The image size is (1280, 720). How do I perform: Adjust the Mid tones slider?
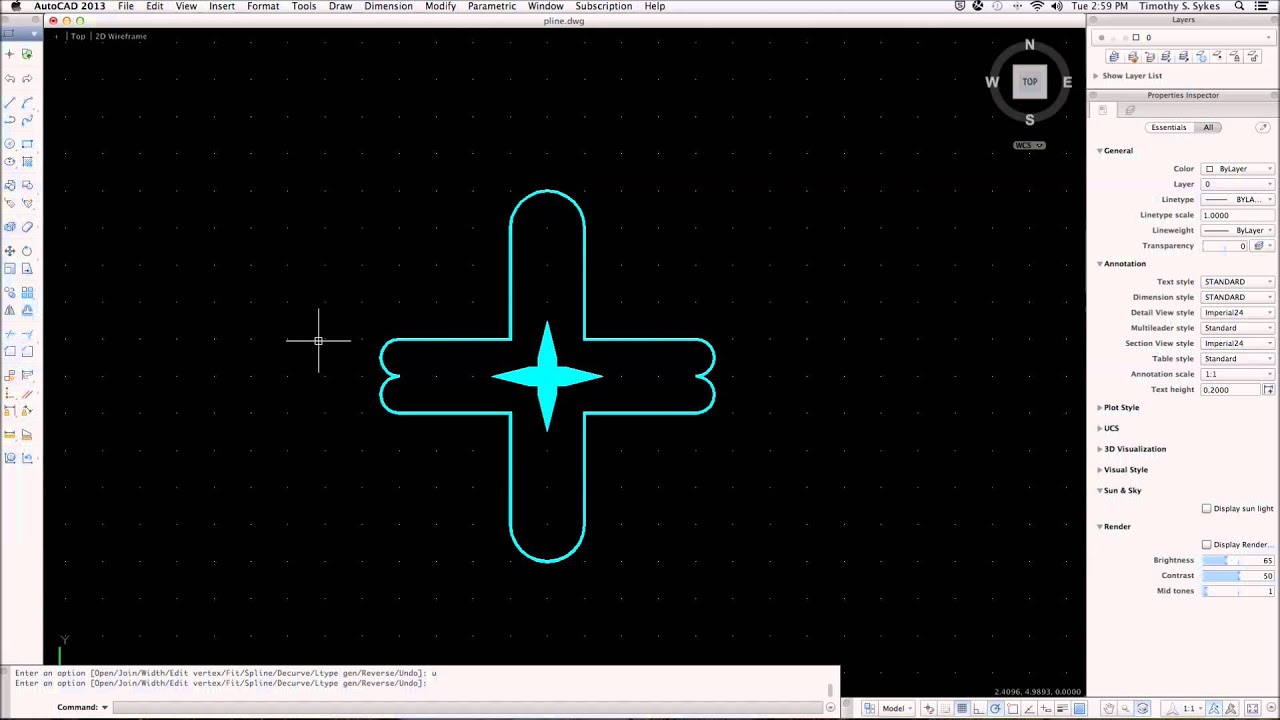1238,591
